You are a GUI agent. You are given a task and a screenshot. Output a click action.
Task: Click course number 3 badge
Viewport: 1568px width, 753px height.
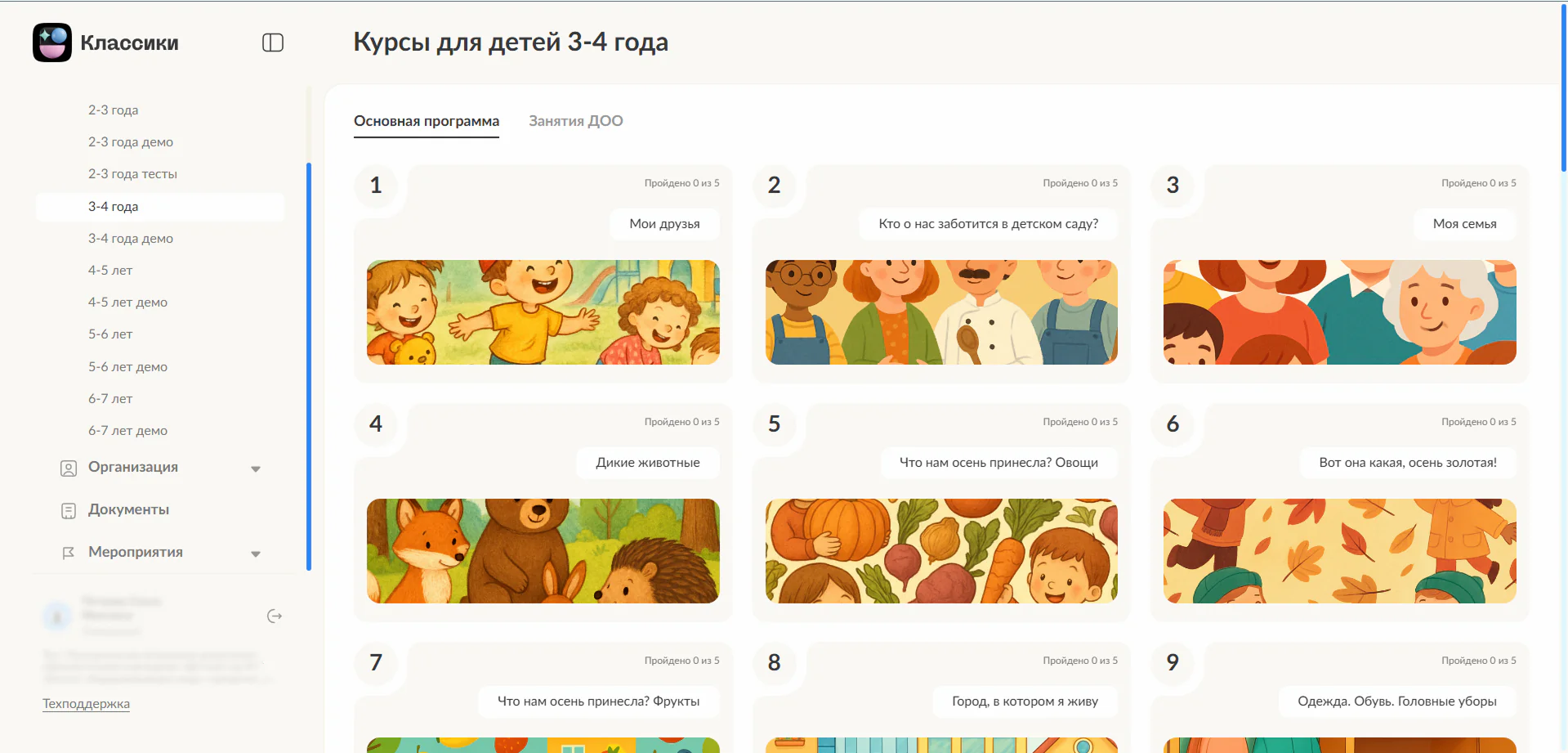pos(1173,186)
